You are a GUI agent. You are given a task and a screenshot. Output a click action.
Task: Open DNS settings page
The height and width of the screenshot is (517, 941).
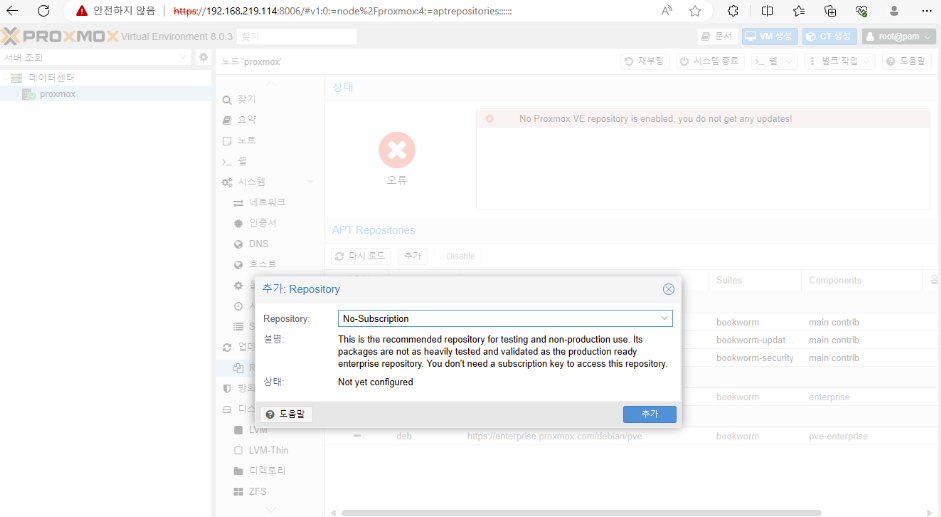pyautogui.click(x=259, y=244)
